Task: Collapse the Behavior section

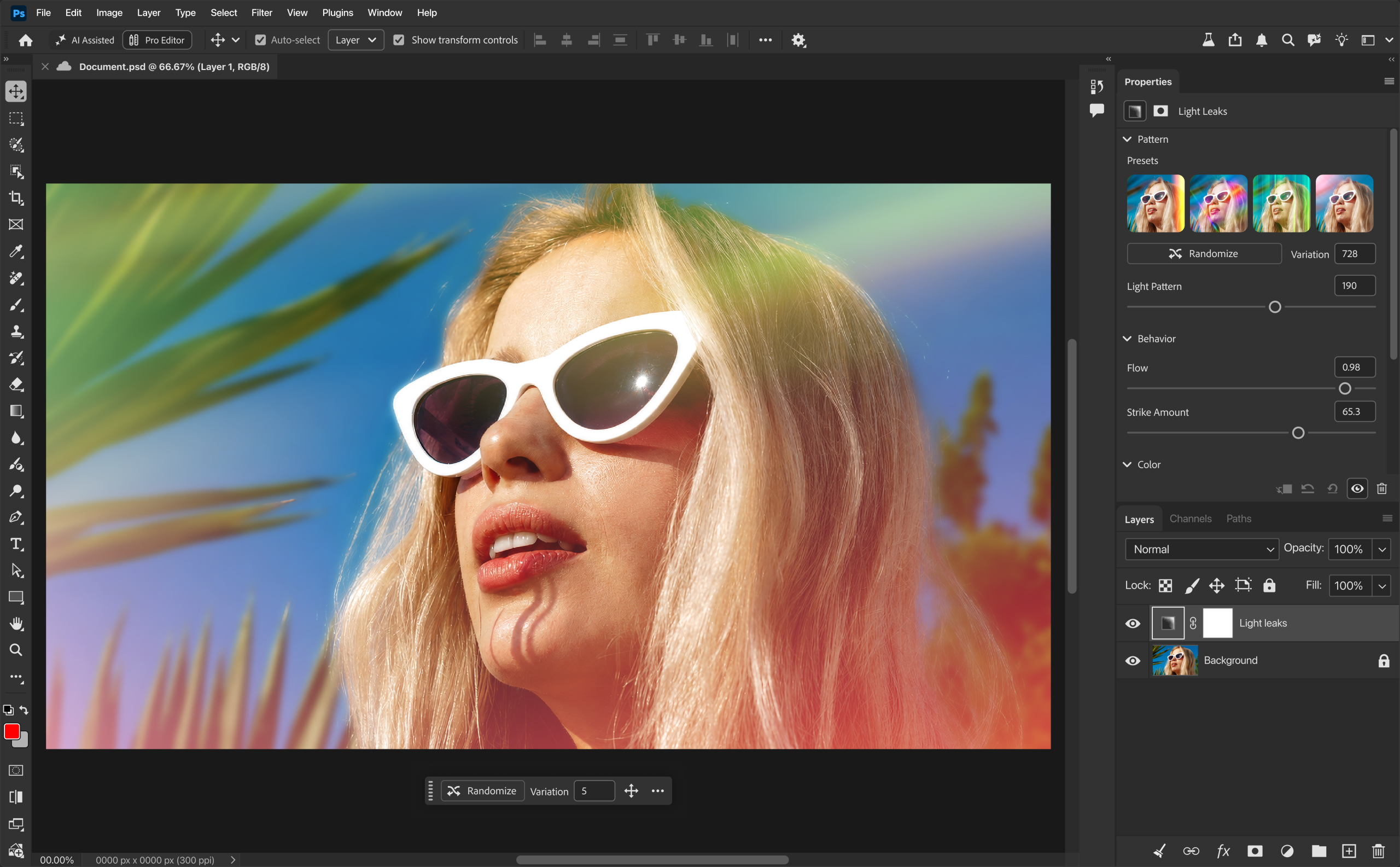Action: pos(1127,339)
